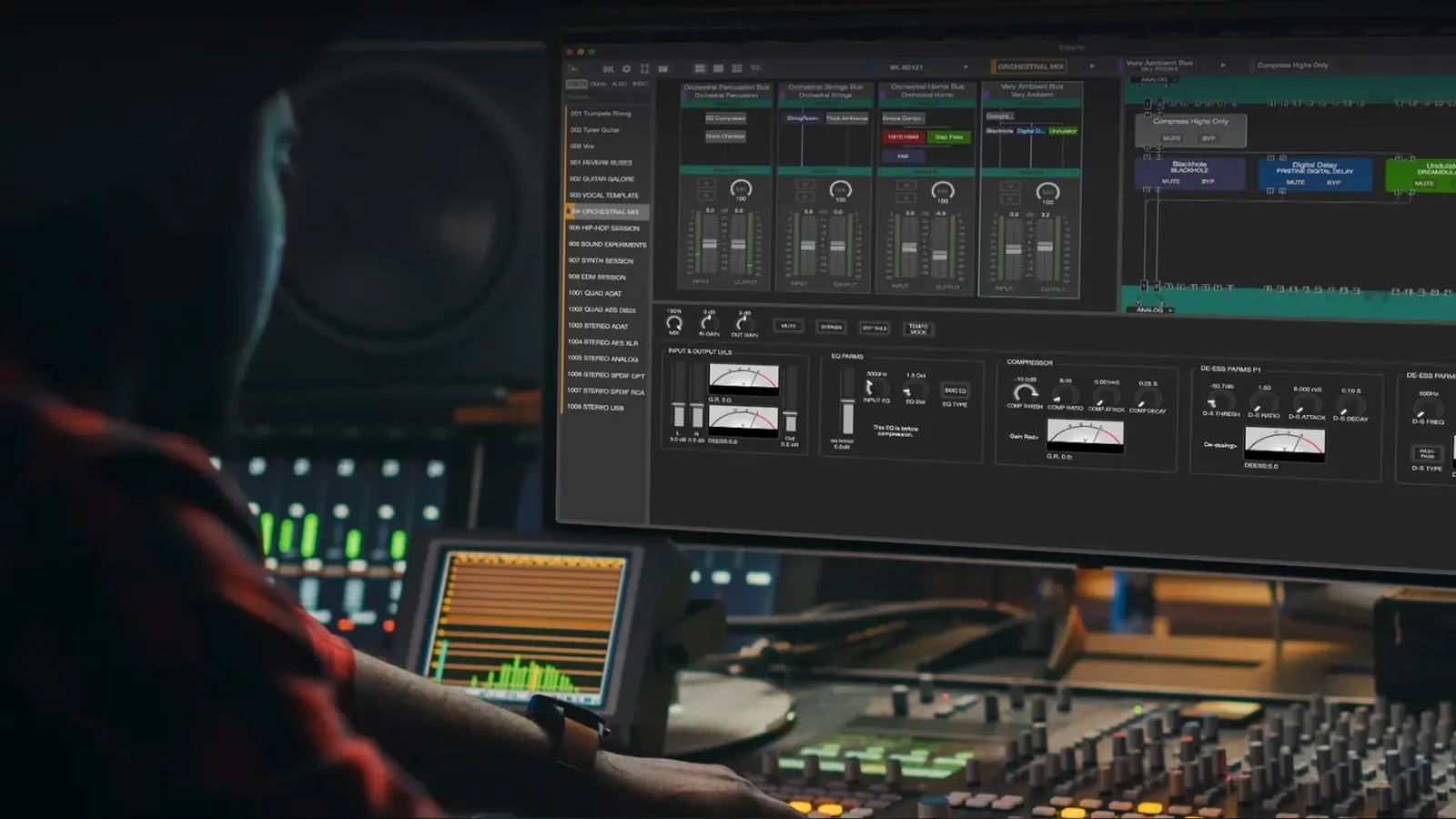Click the back arrow icon in toolbar
This screenshot has width=1456, height=819.
(573, 68)
